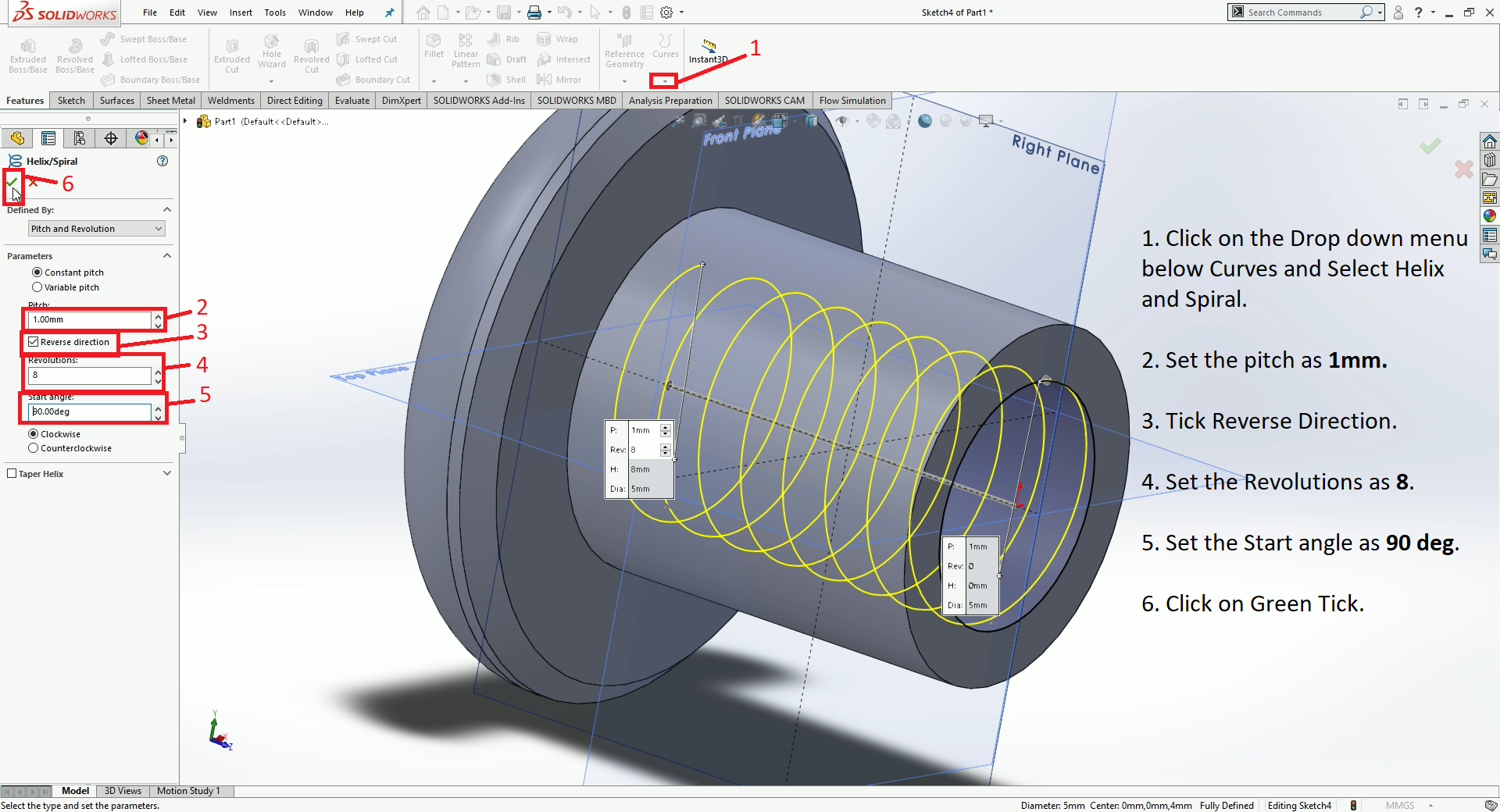The height and width of the screenshot is (812, 1500).
Task: Click the Fillet tool
Action: click(434, 46)
